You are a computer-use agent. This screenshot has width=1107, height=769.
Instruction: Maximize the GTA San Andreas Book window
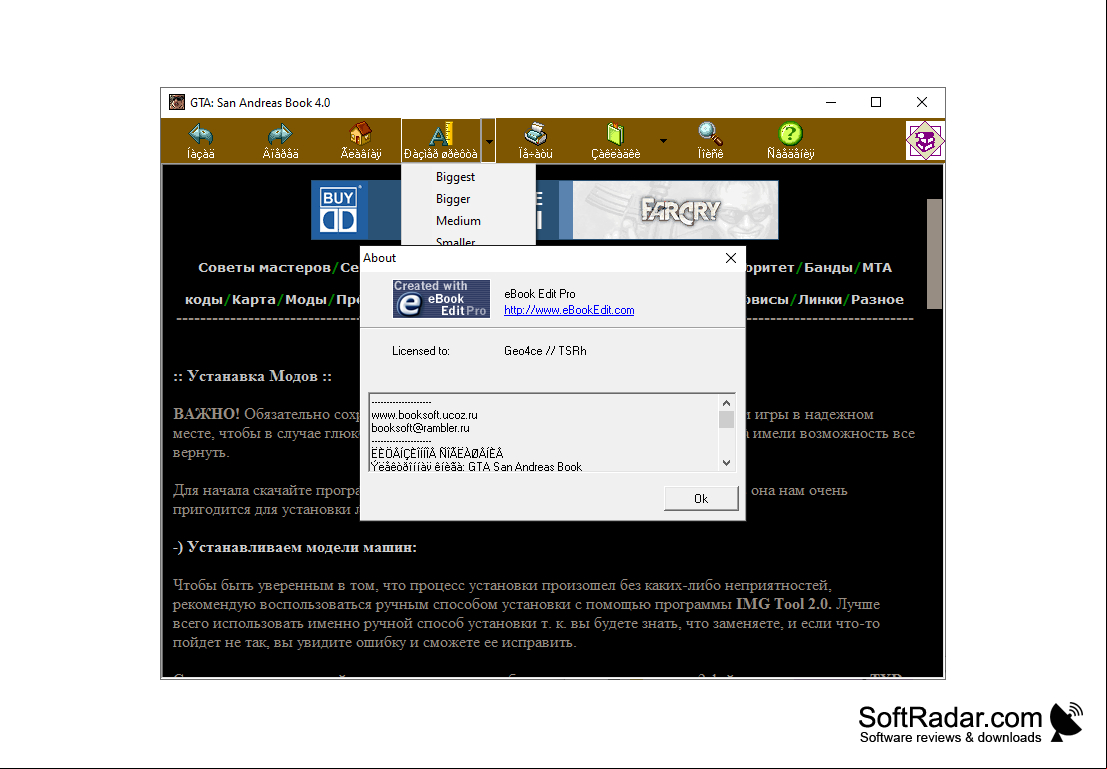876,102
